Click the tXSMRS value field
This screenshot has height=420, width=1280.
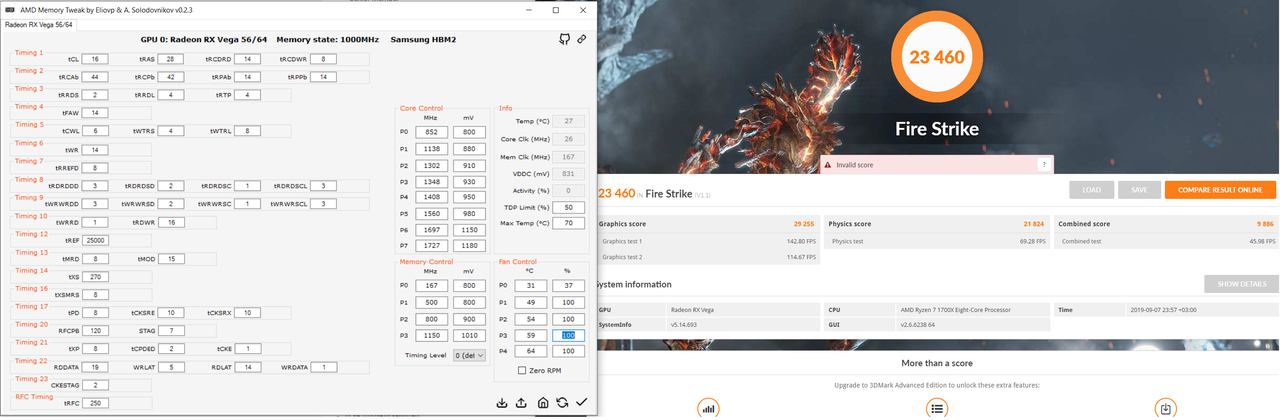click(x=95, y=295)
